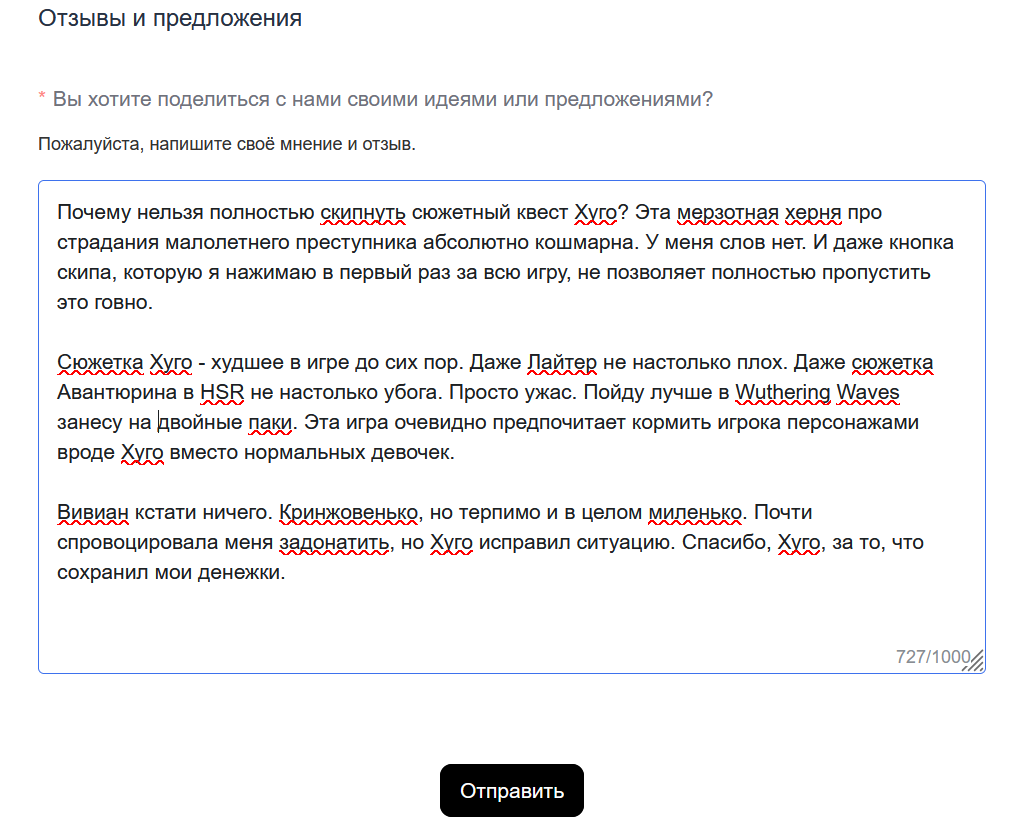Click the 727/1000 character counter

click(933, 657)
